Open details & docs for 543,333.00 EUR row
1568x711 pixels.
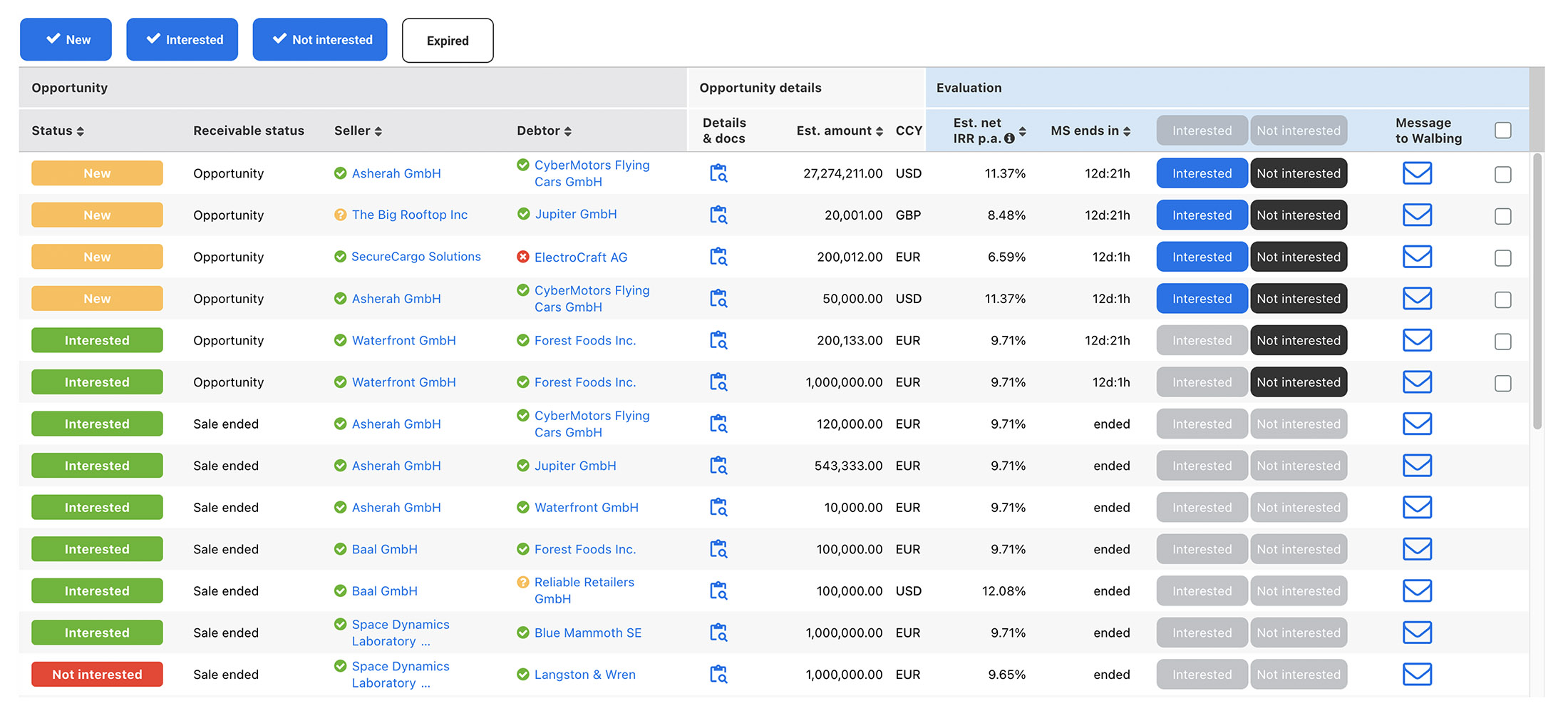coord(718,466)
